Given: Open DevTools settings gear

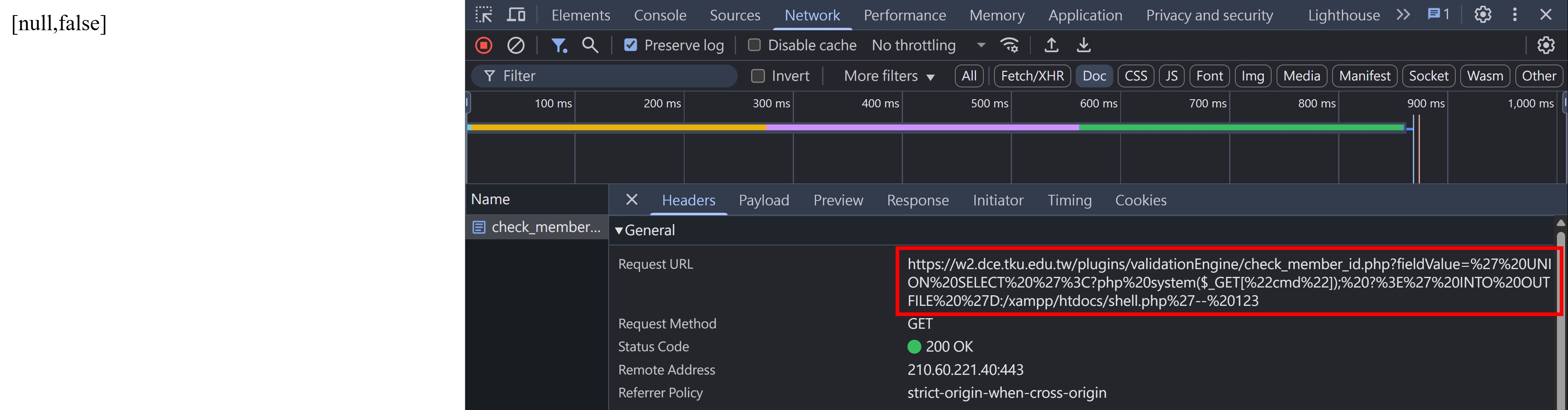Looking at the screenshot, I should [1483, 15].
